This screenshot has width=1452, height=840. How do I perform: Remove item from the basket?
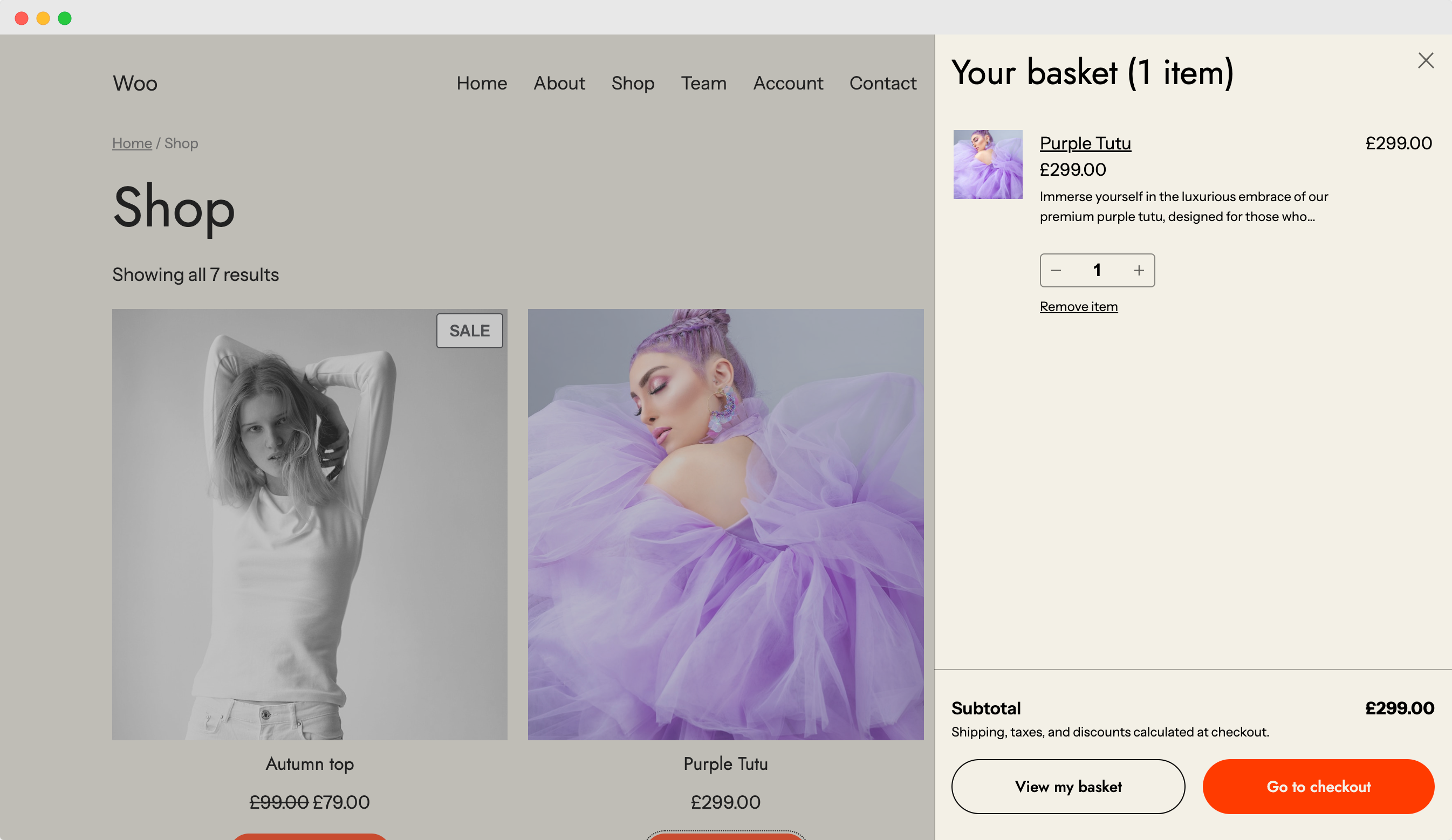pos(1079,306)
